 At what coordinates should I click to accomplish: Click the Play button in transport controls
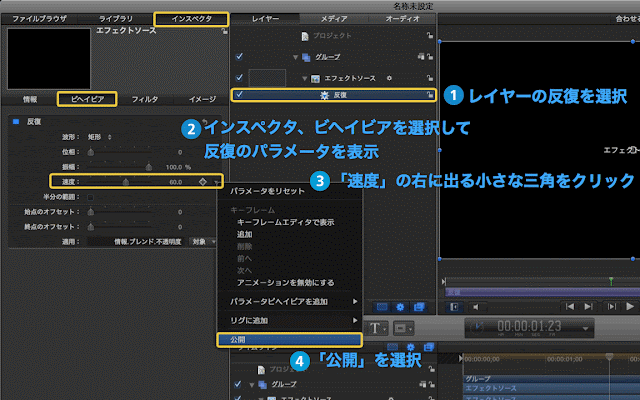point(630,306)
